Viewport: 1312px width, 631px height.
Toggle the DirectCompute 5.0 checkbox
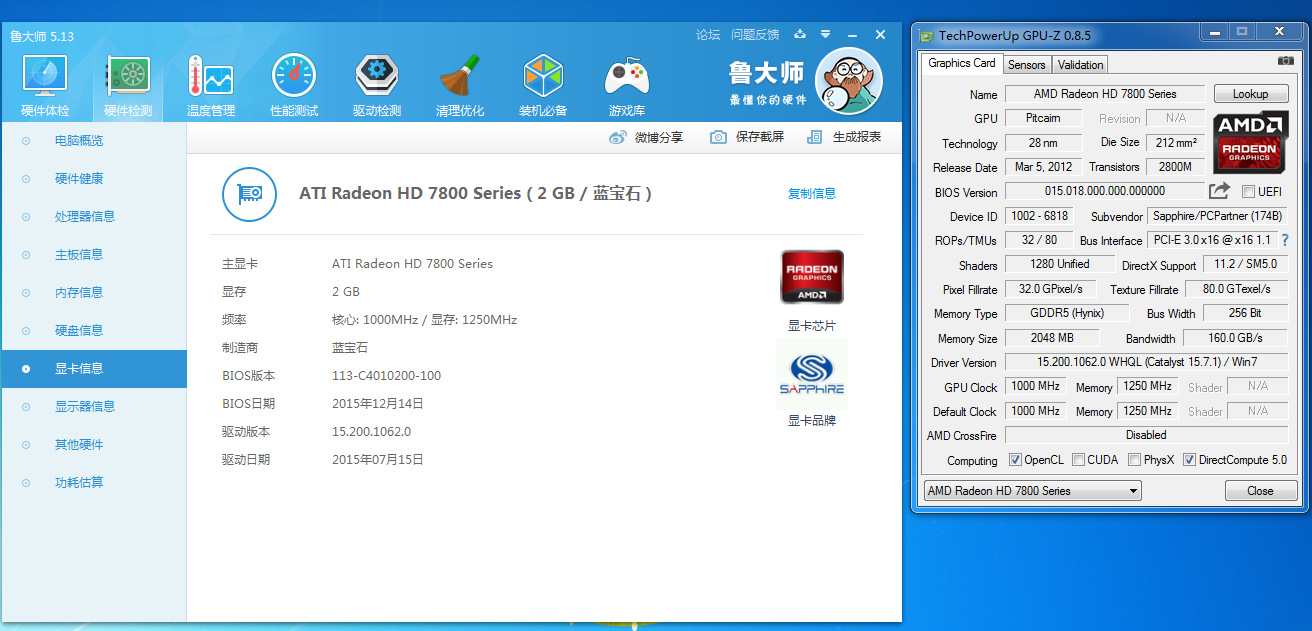pos(1189,460)
